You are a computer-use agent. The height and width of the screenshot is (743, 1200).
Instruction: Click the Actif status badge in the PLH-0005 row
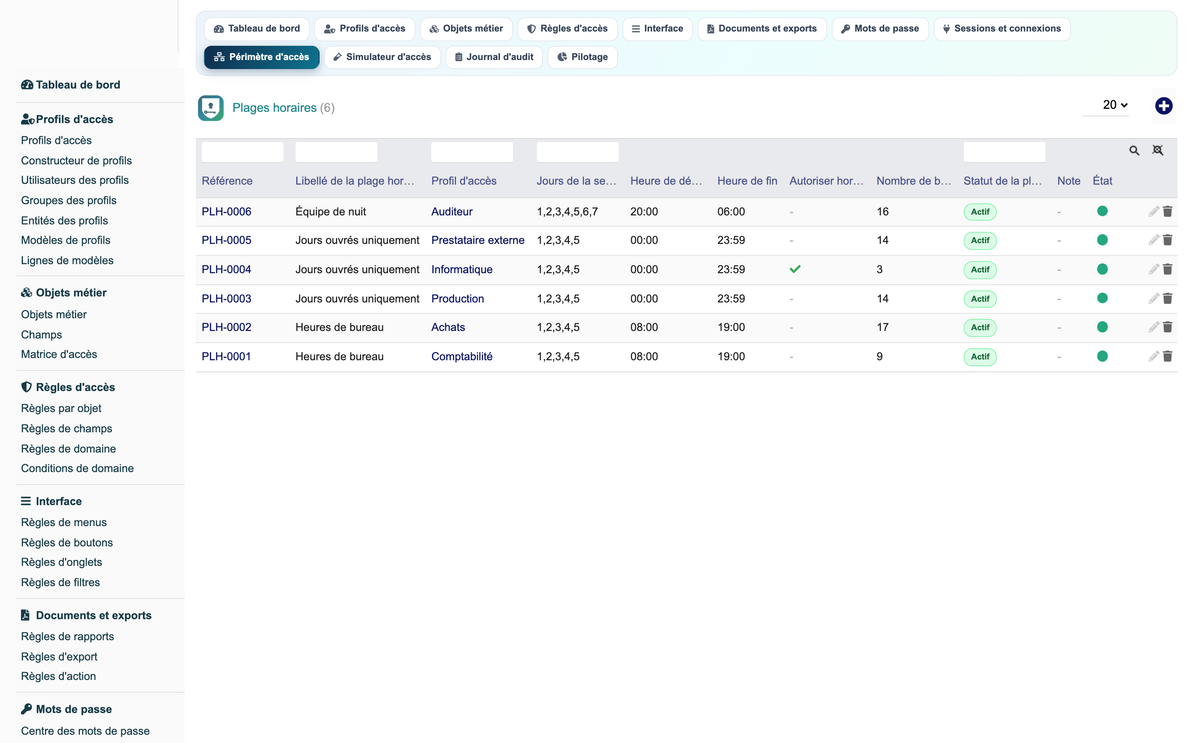coord(980,241)
